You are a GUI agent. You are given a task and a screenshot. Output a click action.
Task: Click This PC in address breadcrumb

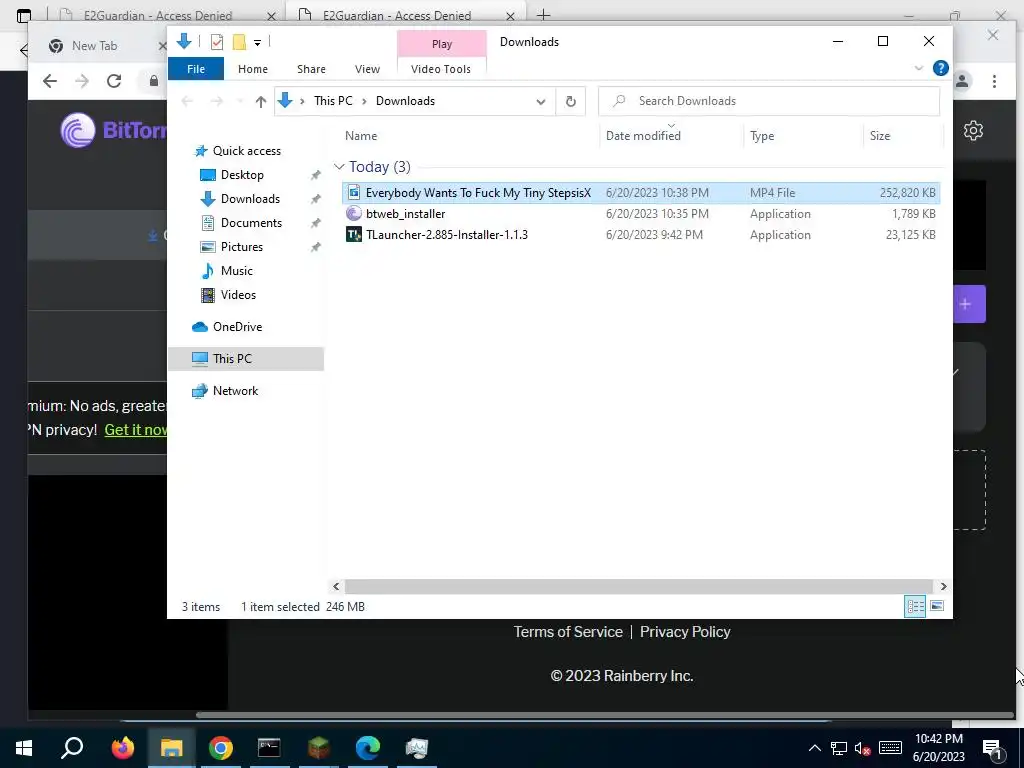(333, 101)
